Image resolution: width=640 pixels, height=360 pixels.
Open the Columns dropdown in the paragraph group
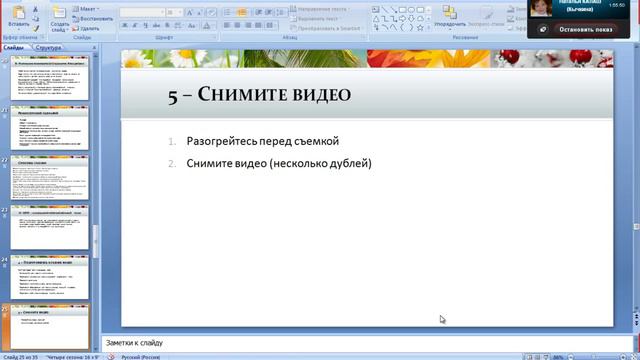(x=270, y=25)
